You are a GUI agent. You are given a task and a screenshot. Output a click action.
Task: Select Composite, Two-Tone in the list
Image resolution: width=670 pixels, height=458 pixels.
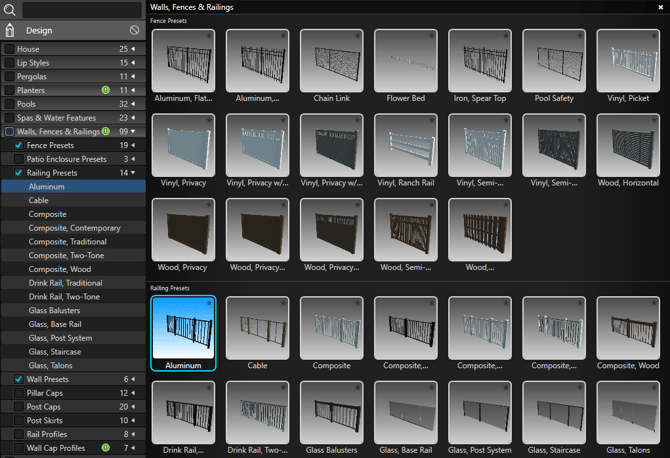(73, 255)
